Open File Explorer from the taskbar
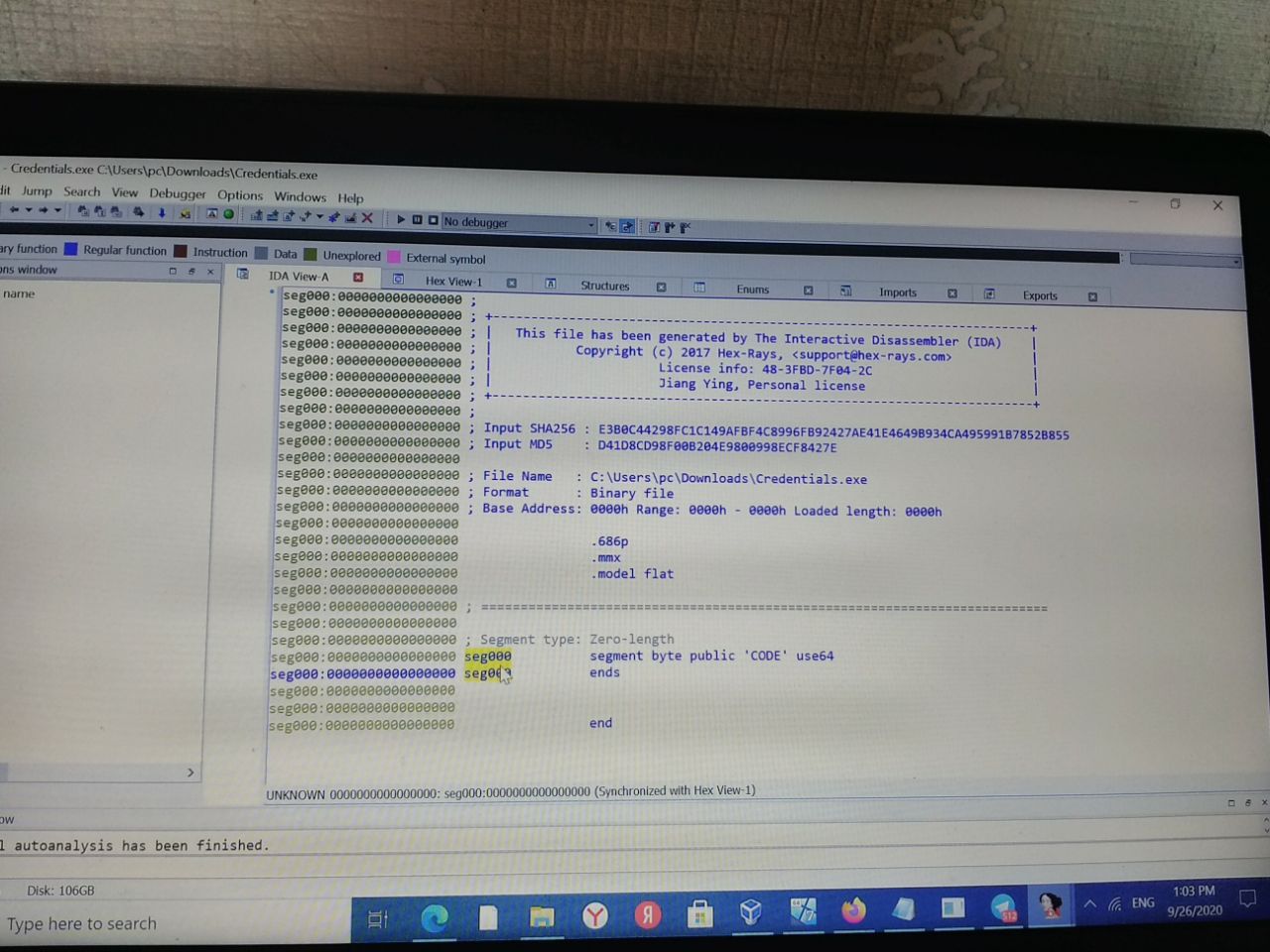 [541, 917]
